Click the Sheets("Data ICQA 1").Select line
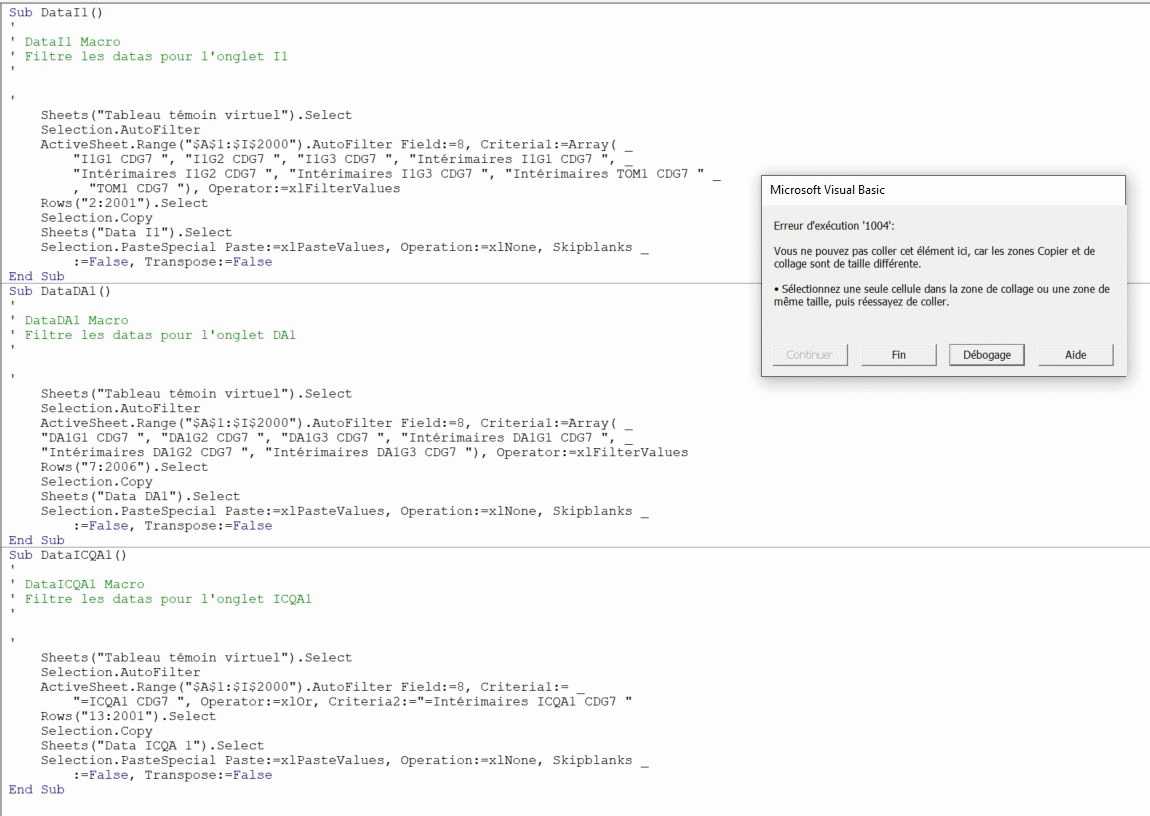Screen dimensions: 1150x816 click(x=152, y=745)
